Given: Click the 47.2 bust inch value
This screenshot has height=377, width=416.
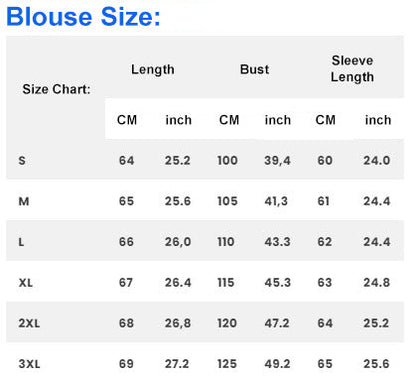Looking at the screenshot, I should (x=277, y=323).
